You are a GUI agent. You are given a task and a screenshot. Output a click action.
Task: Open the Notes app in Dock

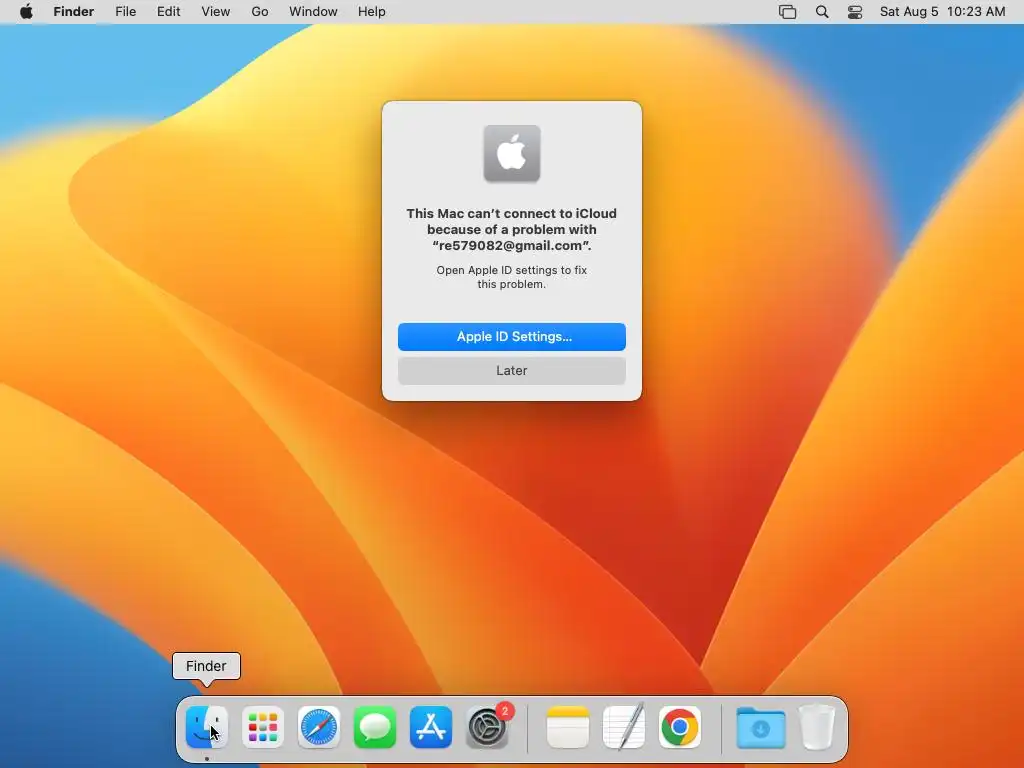coord(568,727)
